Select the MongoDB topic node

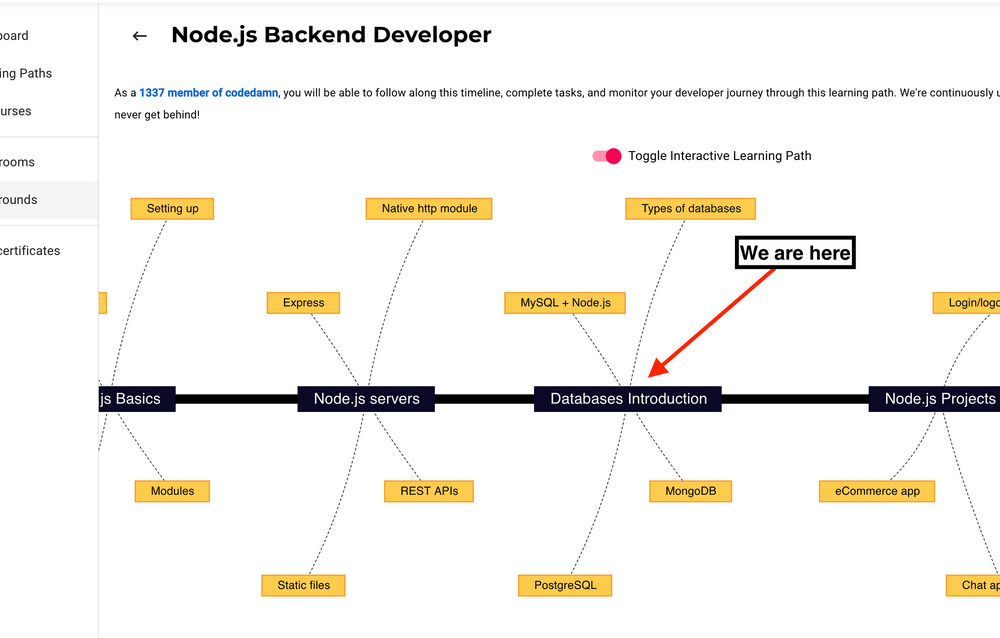tap(690, 491)
